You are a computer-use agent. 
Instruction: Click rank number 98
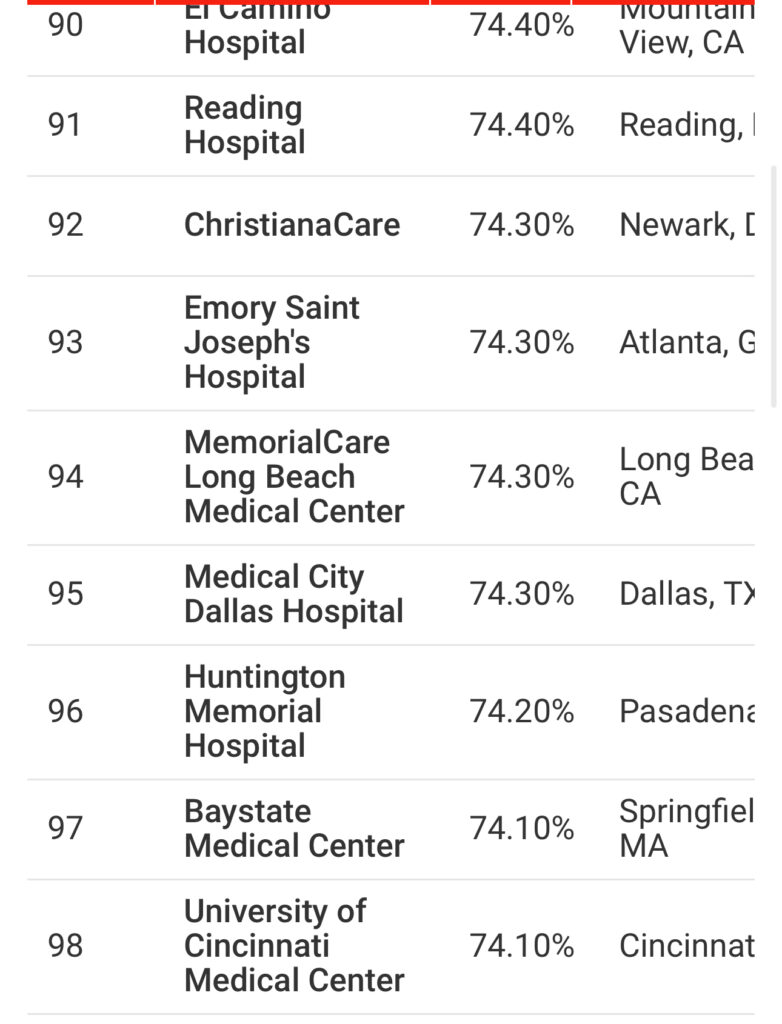click(x=66, y=945)
